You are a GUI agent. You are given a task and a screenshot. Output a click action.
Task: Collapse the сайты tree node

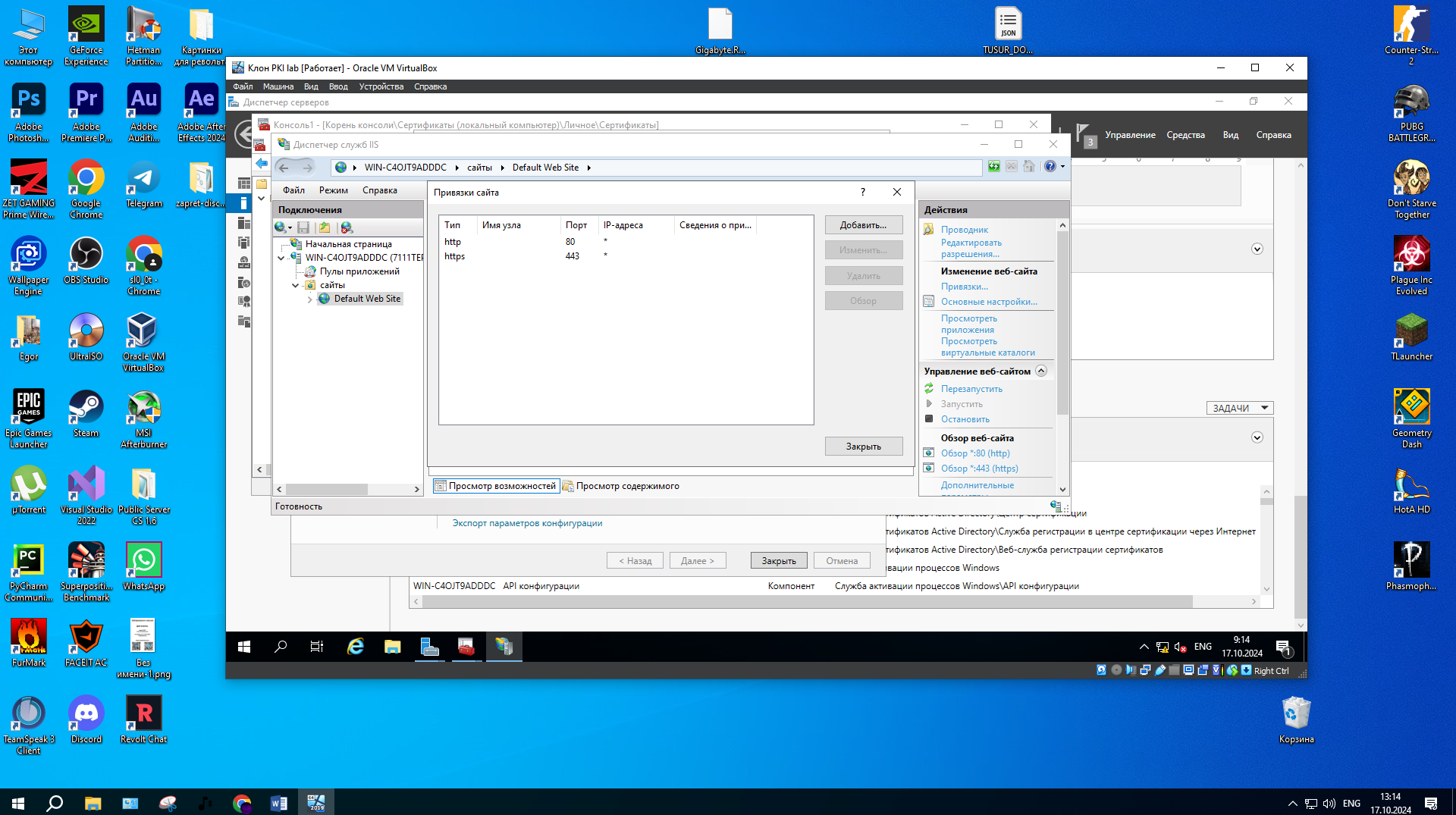click(x=296, y=285)
